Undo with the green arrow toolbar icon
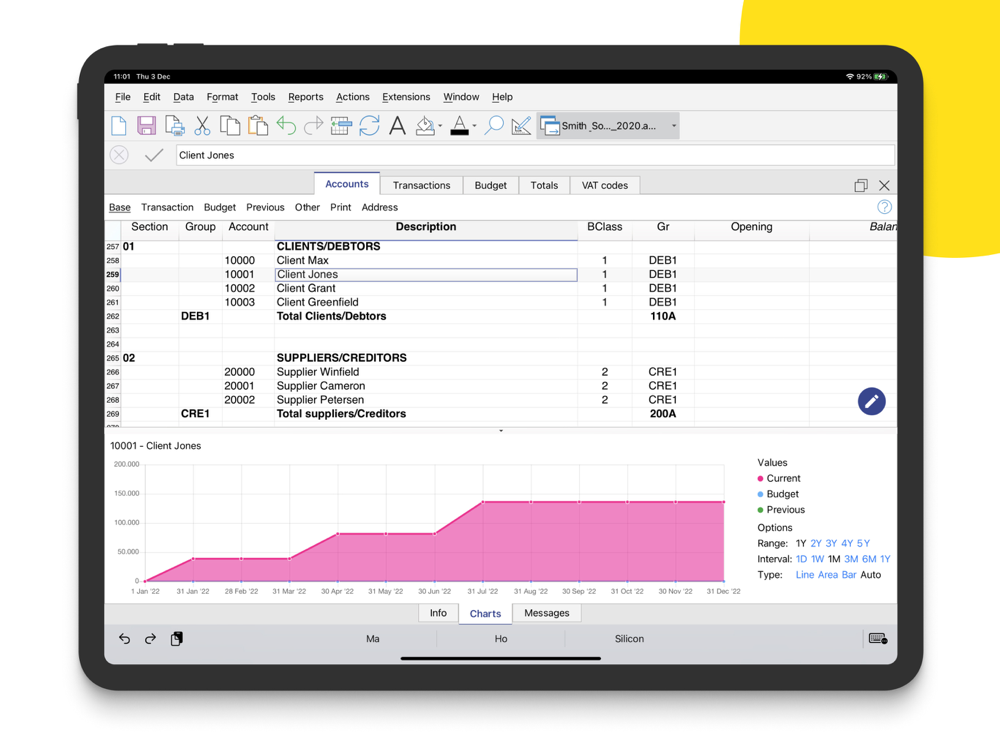 (286, 126)
